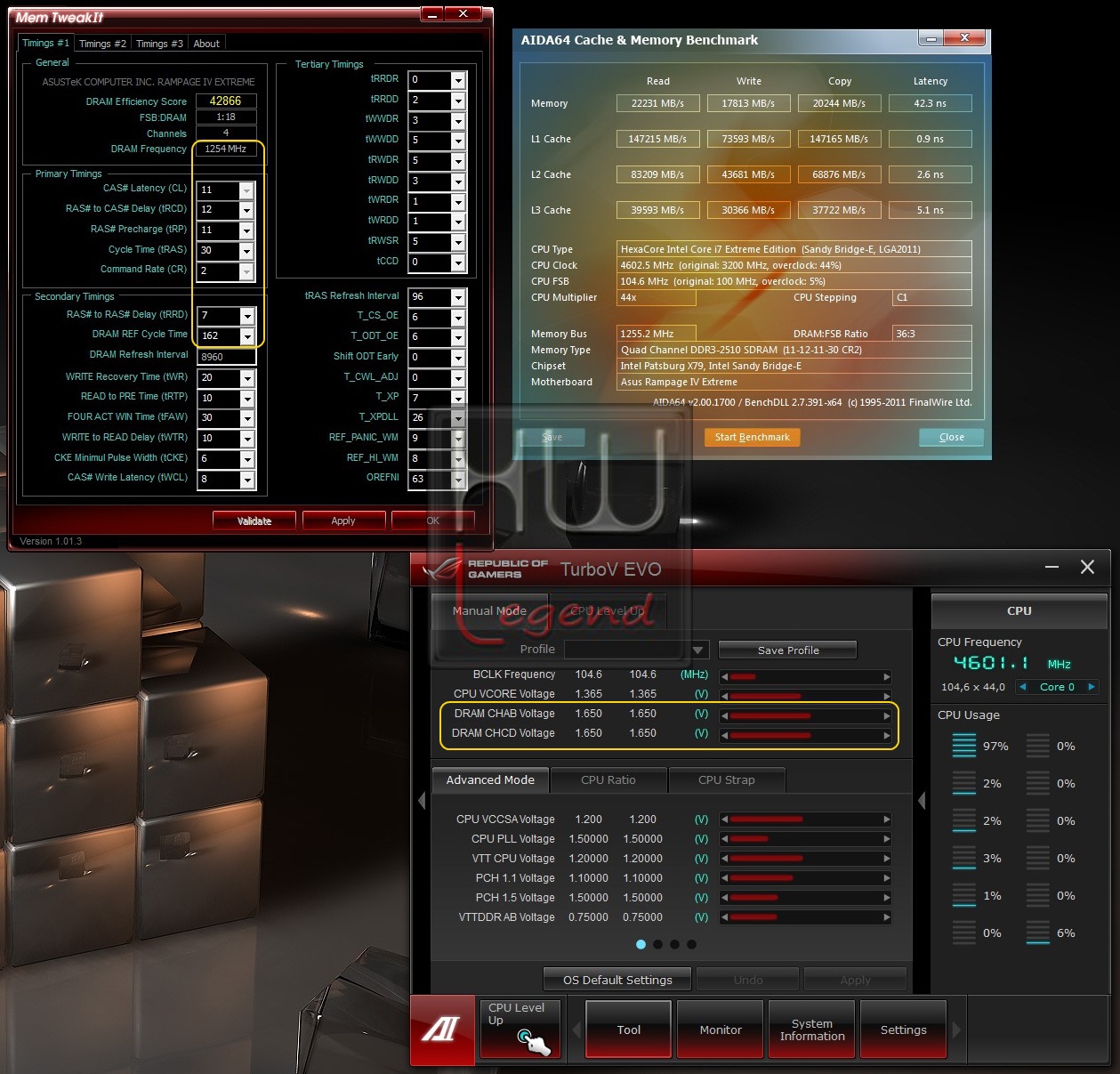Viewport: 1120px width, 1074px height.
Task: Increase VTT CPU Voltage with right arrow
Action: (x=887, y=859)
